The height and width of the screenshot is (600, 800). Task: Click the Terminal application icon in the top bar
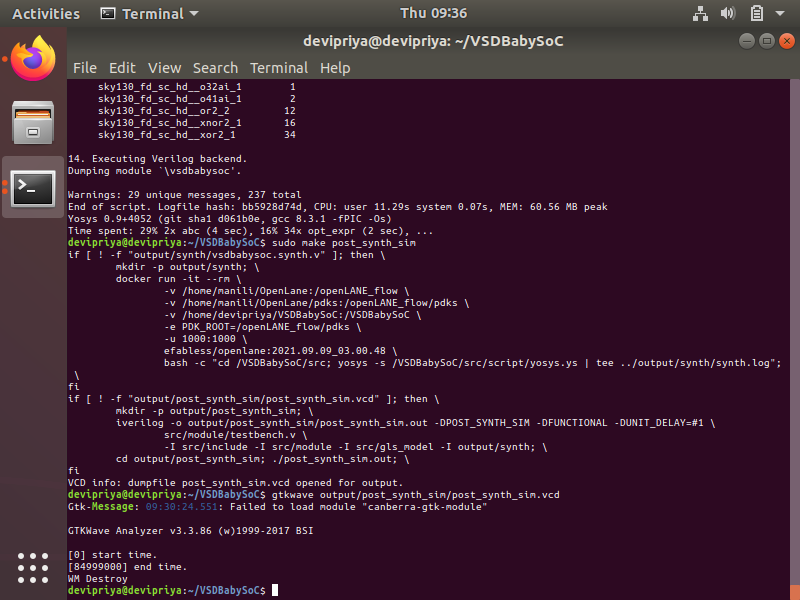pyautogui.click(x=108, y=13)
